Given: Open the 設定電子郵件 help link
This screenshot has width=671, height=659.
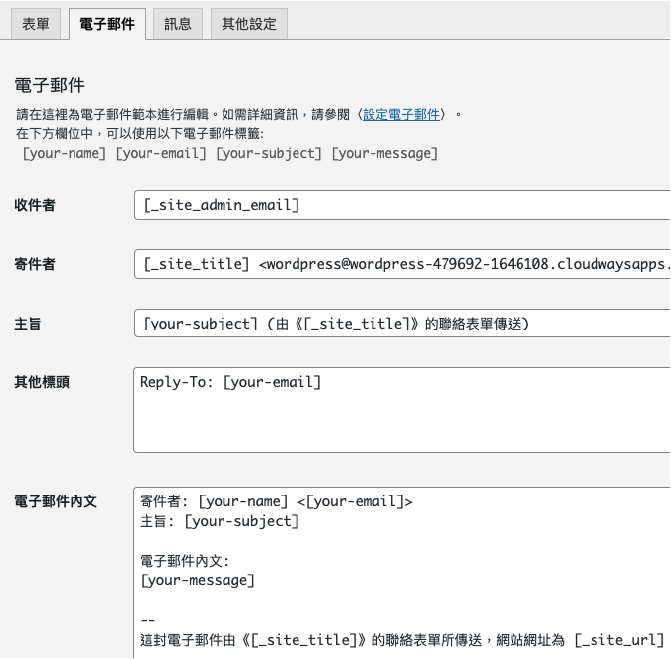Looking at the screenshot, I should click(x=401, y=115).
